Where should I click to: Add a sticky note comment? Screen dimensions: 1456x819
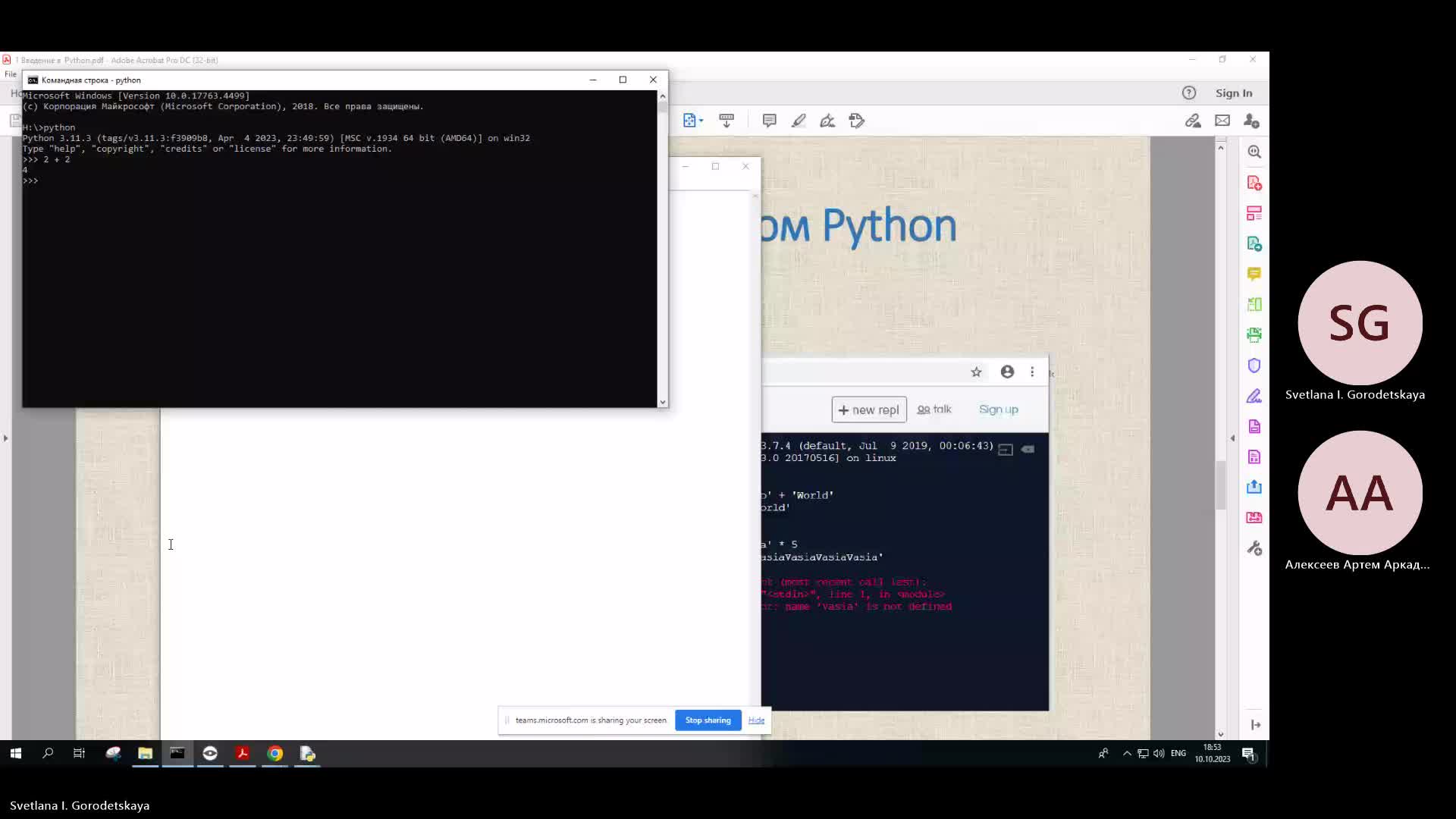point(769,121)
